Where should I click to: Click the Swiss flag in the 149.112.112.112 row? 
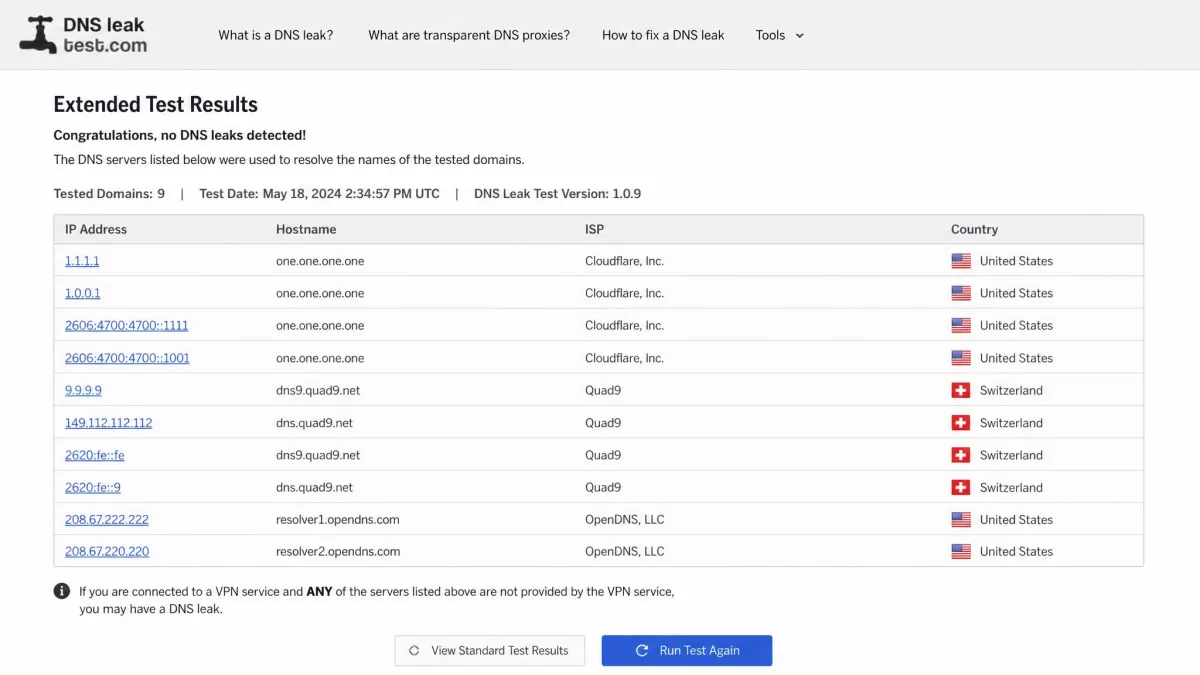pos(961,423)
